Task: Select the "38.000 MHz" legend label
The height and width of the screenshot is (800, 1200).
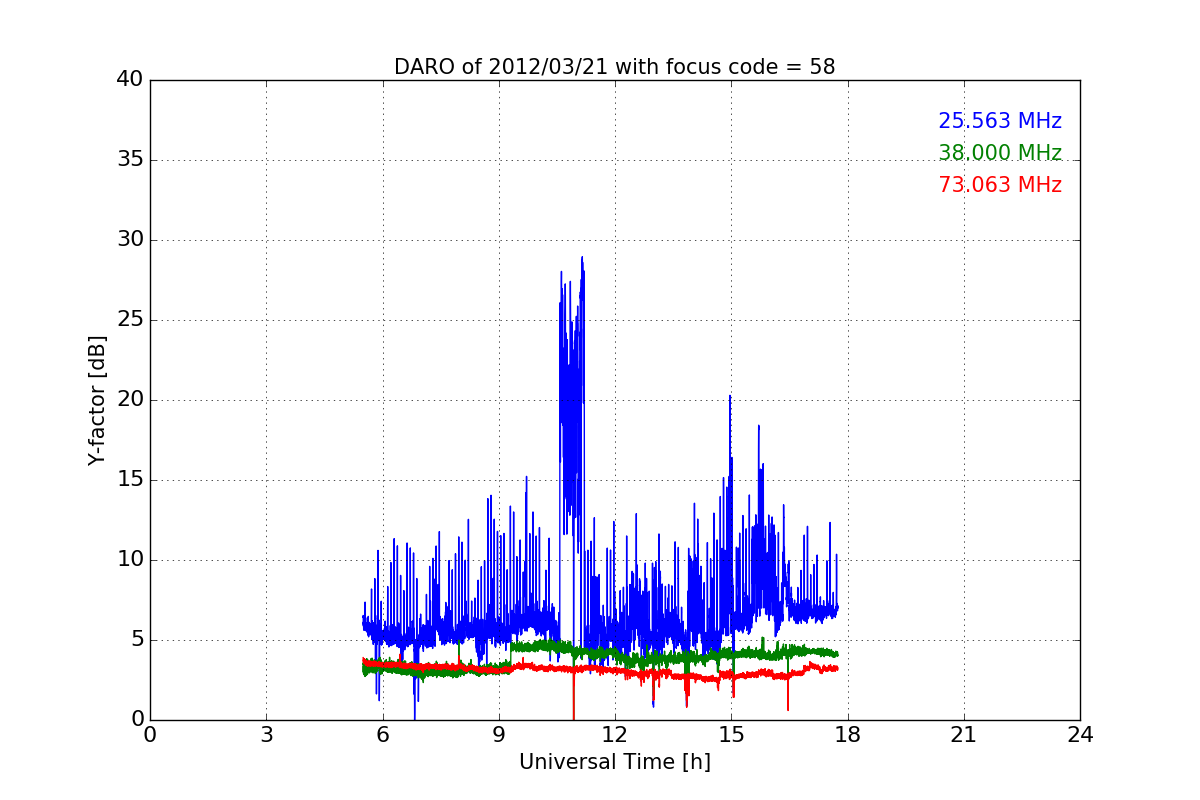Action: [1000, 153]
